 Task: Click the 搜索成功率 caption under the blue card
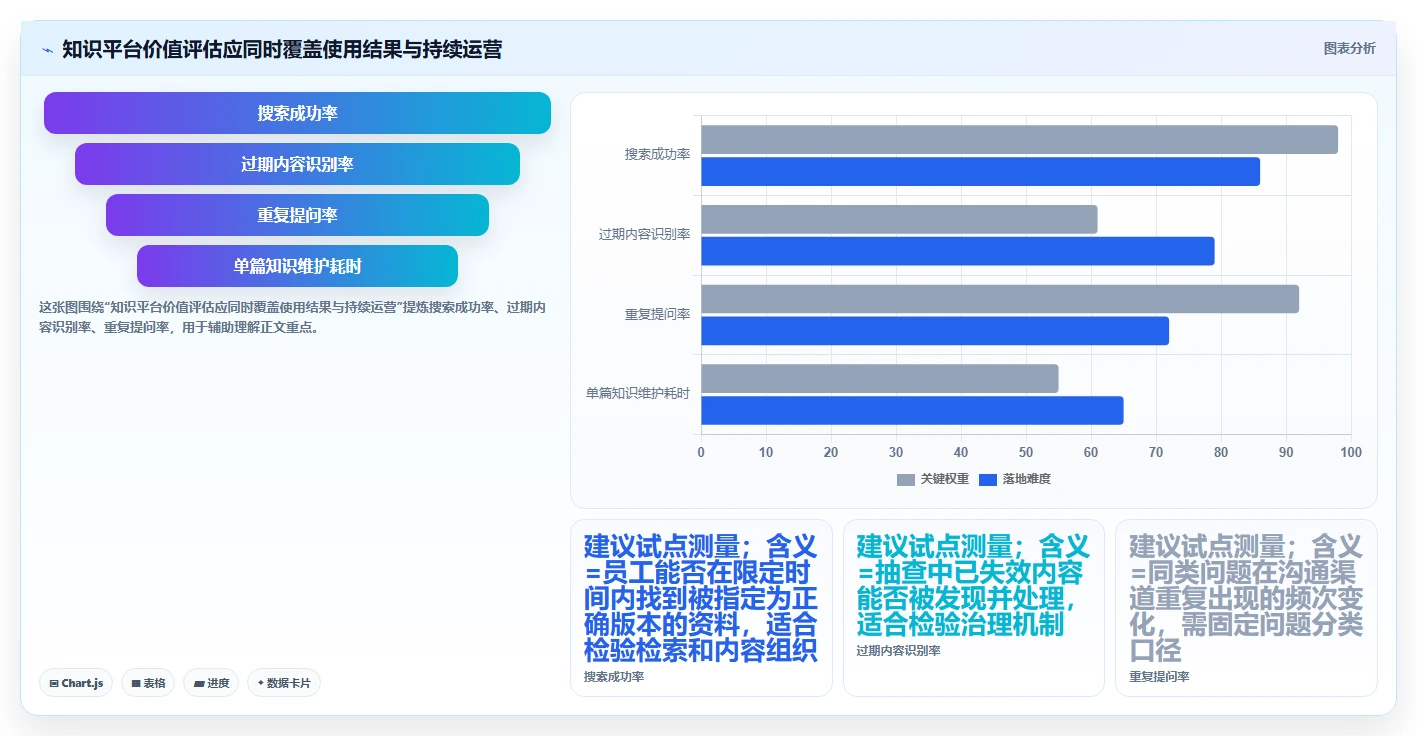click(614, 677)
